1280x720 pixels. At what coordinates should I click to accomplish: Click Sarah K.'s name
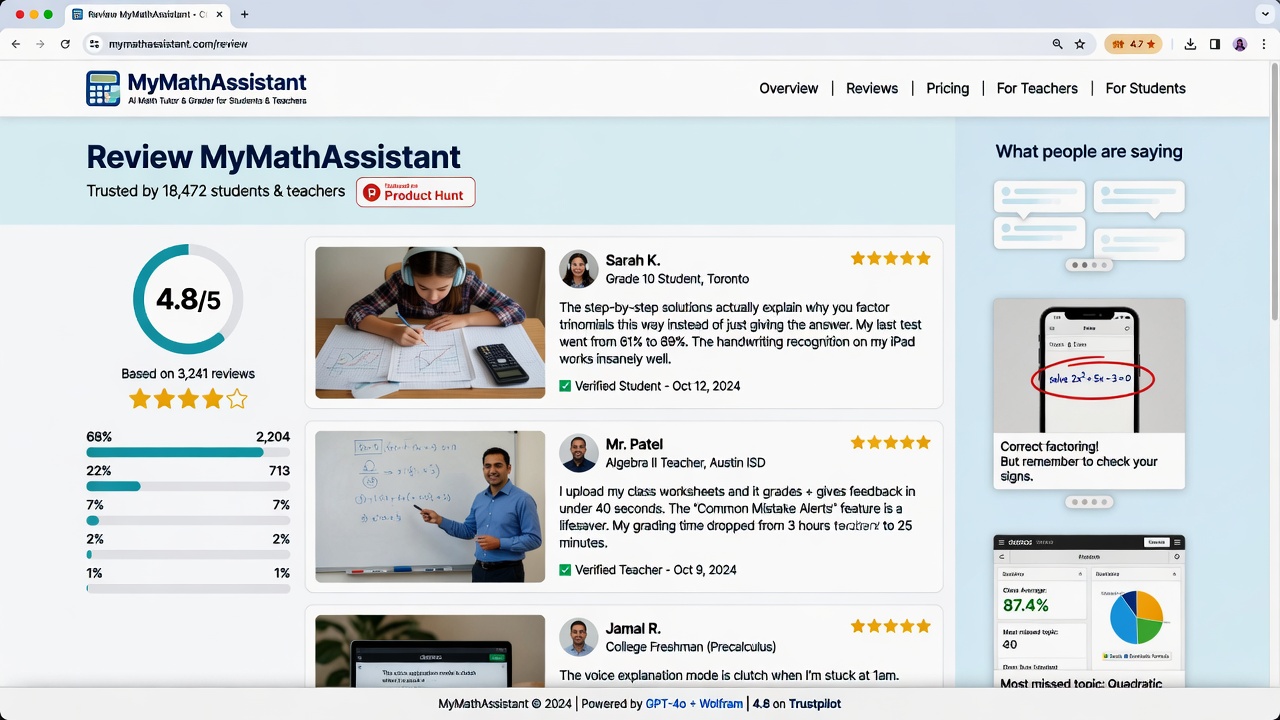point(633,260)
